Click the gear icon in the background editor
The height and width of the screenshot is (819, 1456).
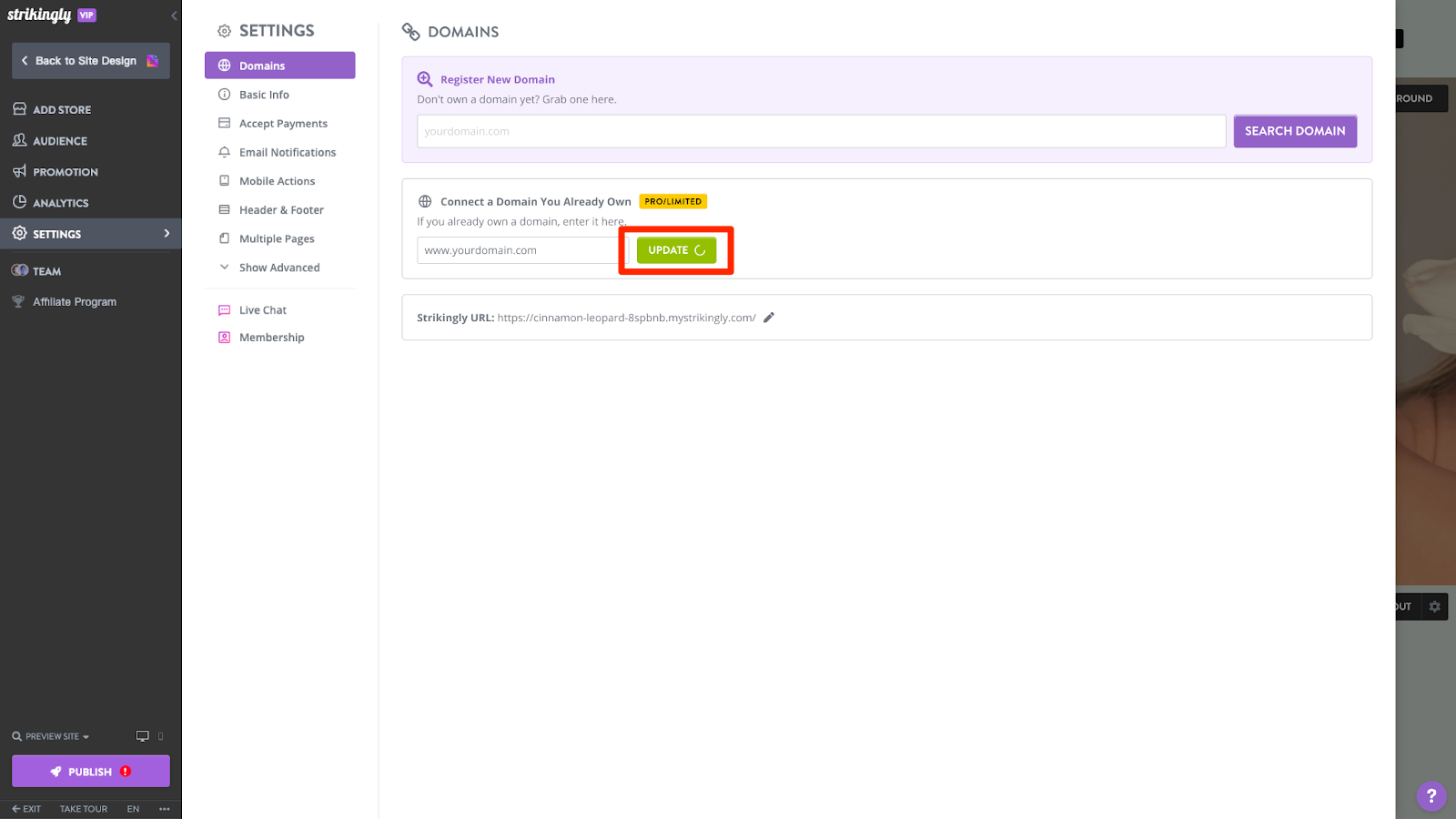pyautogui.click(x=1435, y=607)
